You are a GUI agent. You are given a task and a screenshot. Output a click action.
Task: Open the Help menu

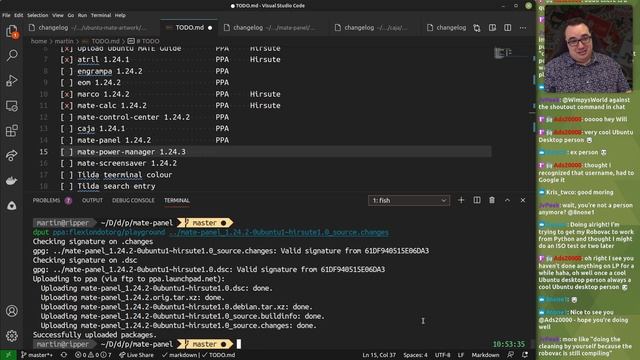tap(120, 15)
